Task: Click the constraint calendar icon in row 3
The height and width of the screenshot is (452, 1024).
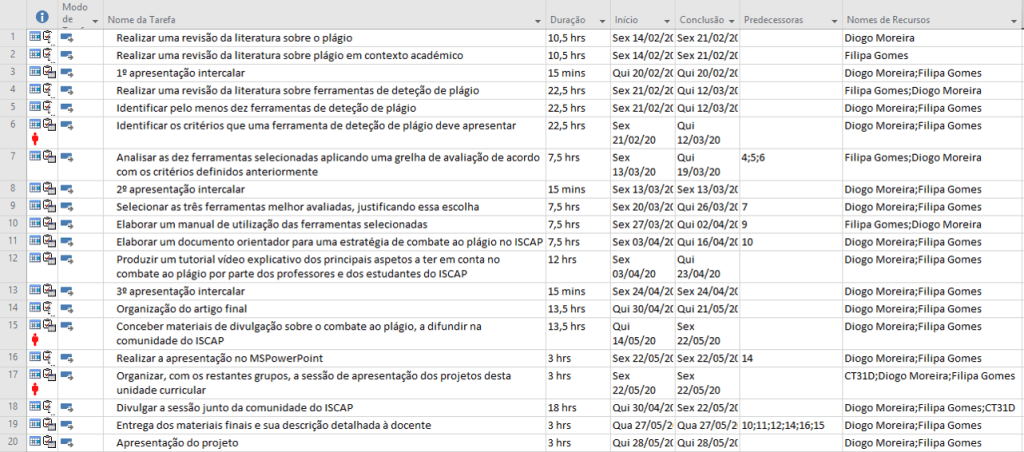Action: (35, 73)
